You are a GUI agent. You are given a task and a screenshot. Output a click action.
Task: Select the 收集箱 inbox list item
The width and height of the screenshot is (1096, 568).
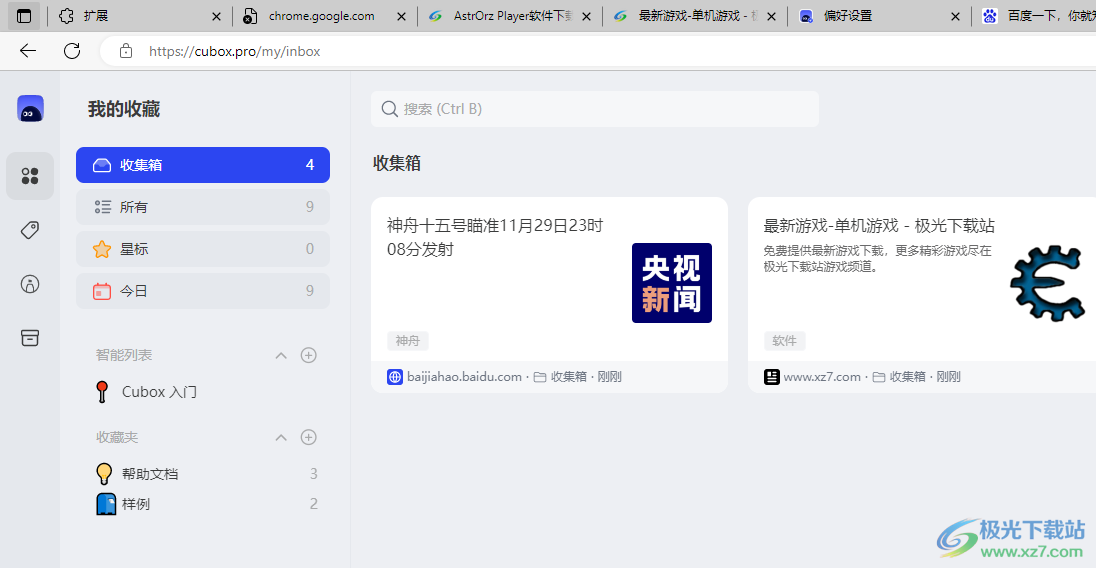coord(203,165)
